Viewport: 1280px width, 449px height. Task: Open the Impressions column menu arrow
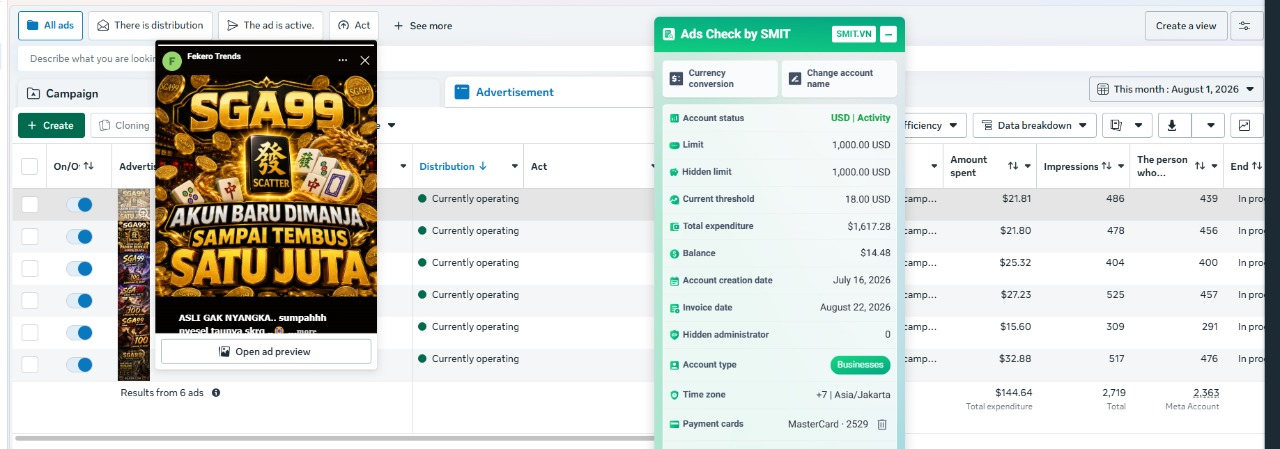(x=1121, y=166)
